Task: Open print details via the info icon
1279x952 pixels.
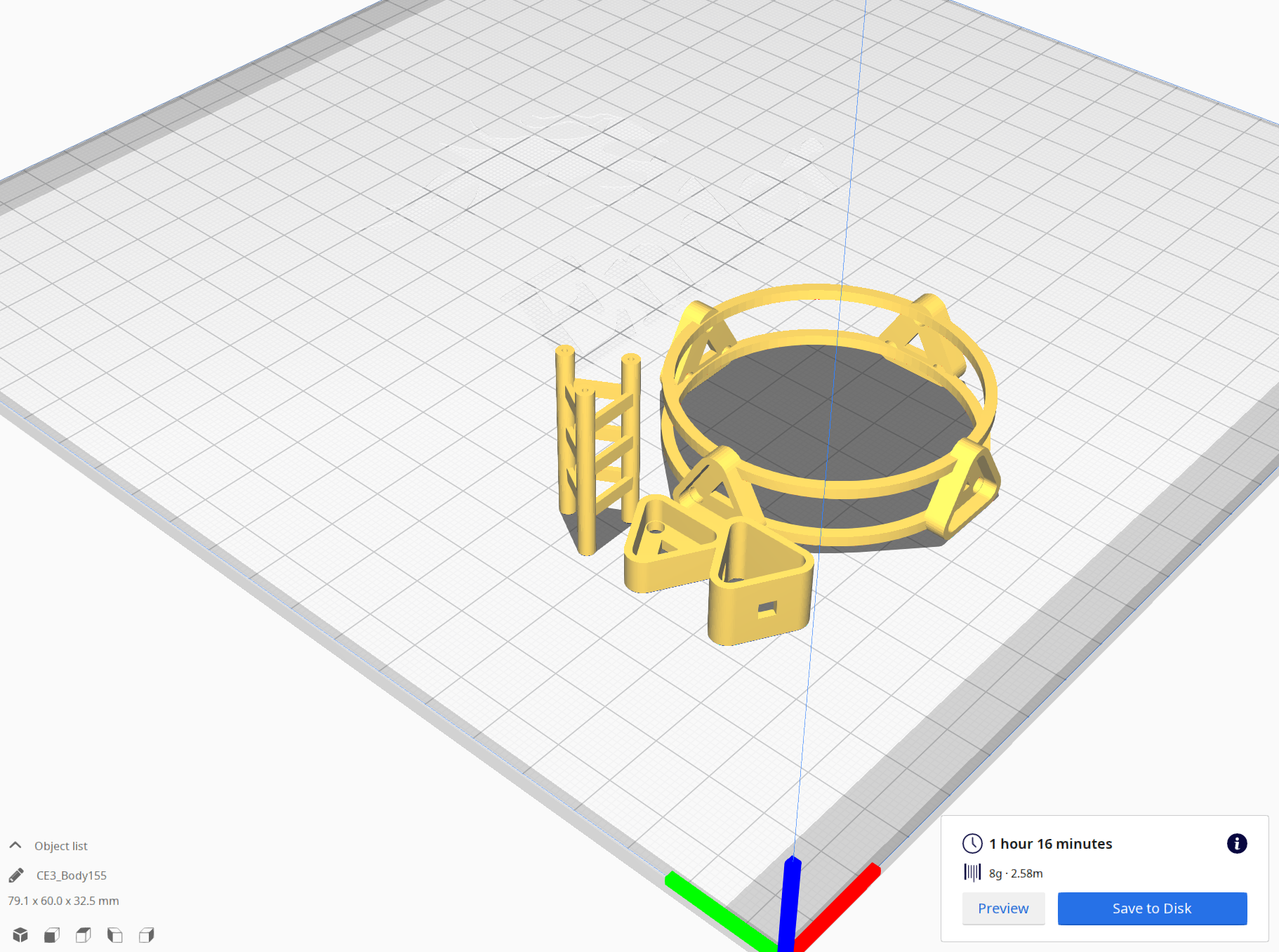Action: 1237,844
